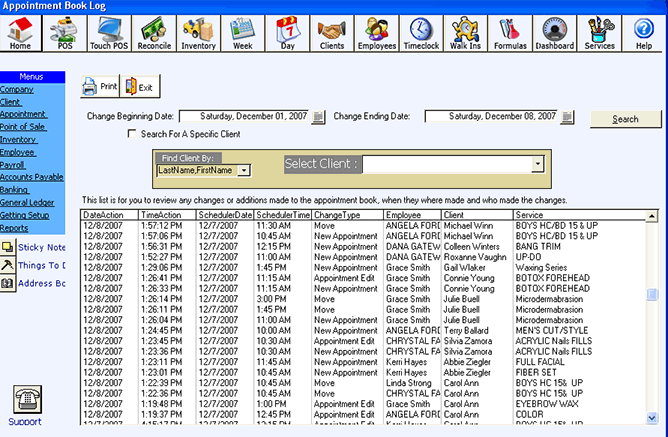Click the Exit door button
Screen dimensions: 668x437
[140, 86]
